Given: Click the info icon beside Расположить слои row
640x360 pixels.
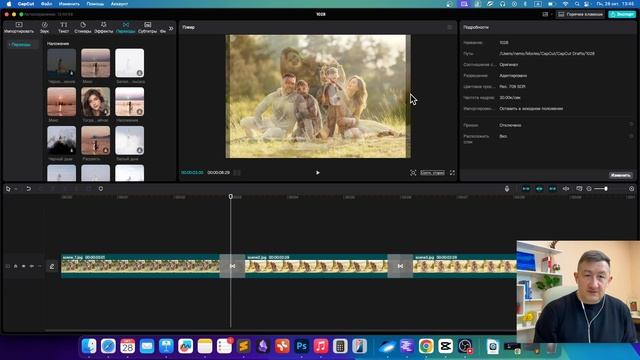Looking at the screenshot, I should 631,136.
